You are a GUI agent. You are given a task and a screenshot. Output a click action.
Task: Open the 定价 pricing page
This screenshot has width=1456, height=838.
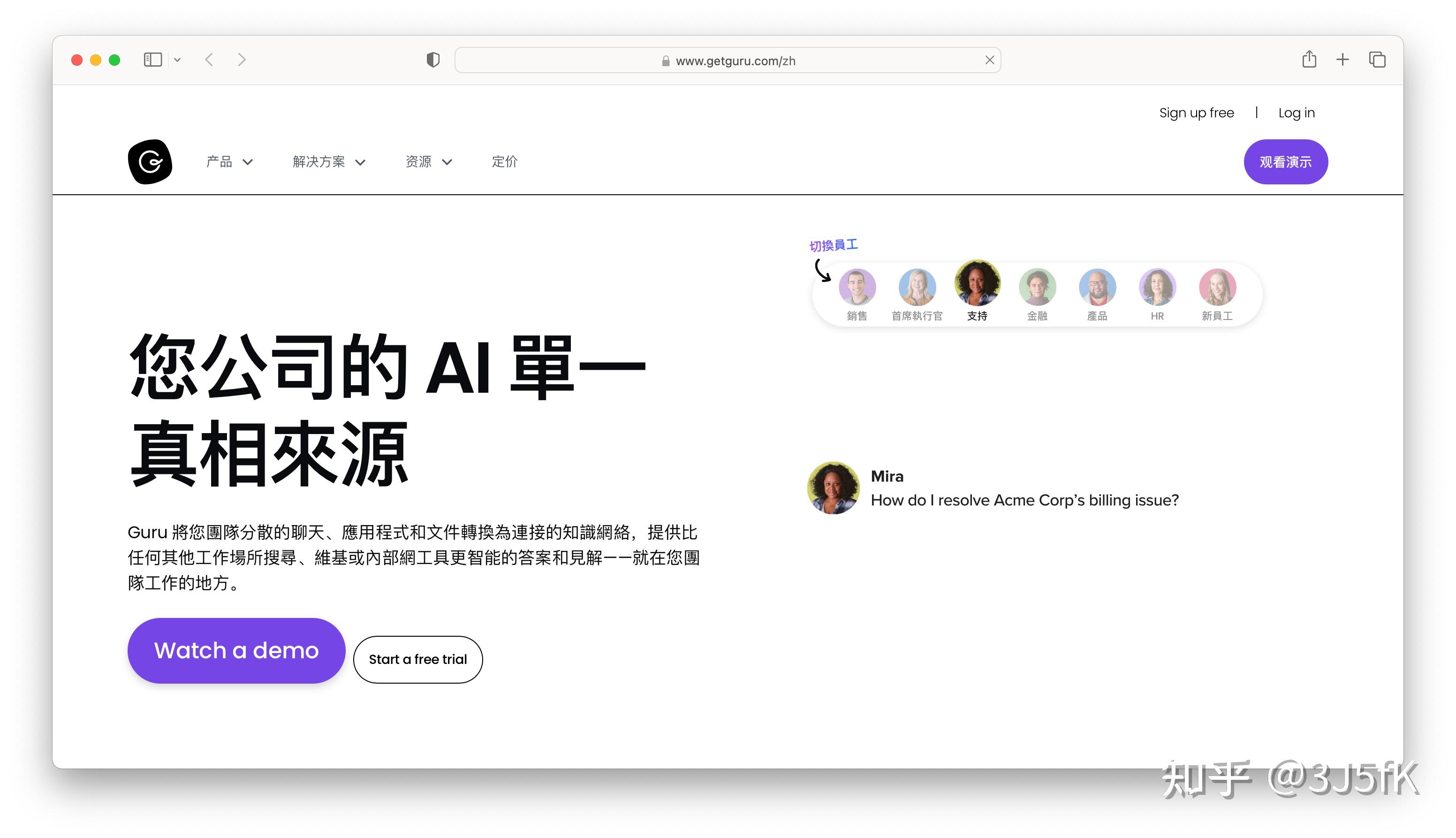coord(505,162)
